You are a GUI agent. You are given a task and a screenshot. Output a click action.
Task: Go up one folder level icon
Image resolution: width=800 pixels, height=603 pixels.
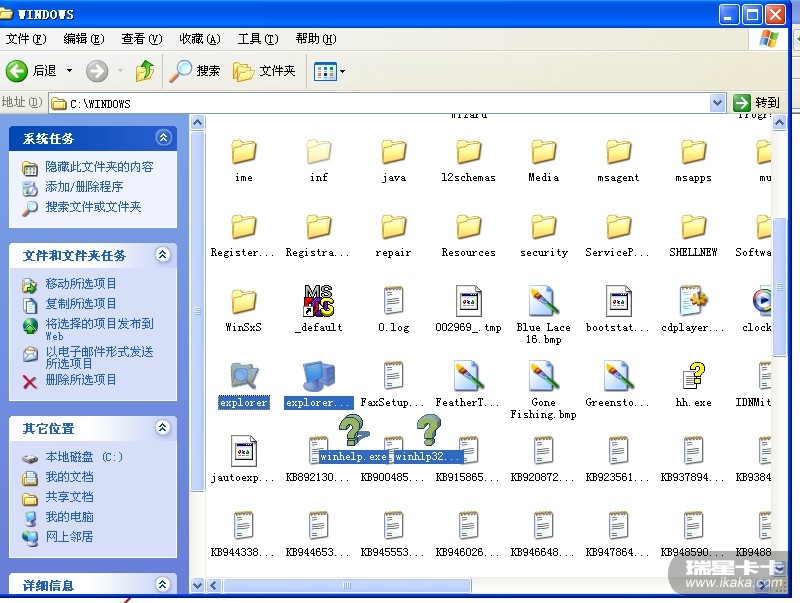click(x=145, y=71)
